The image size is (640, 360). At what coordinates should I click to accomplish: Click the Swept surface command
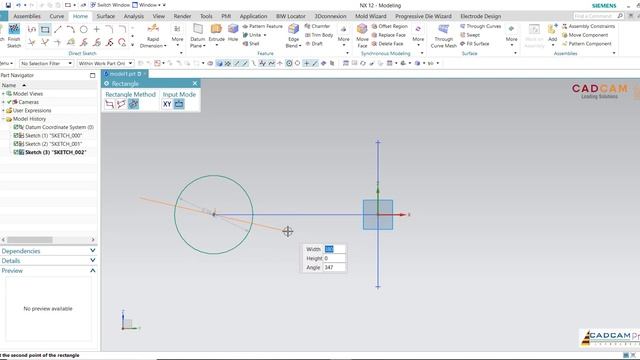pos(470,35)
